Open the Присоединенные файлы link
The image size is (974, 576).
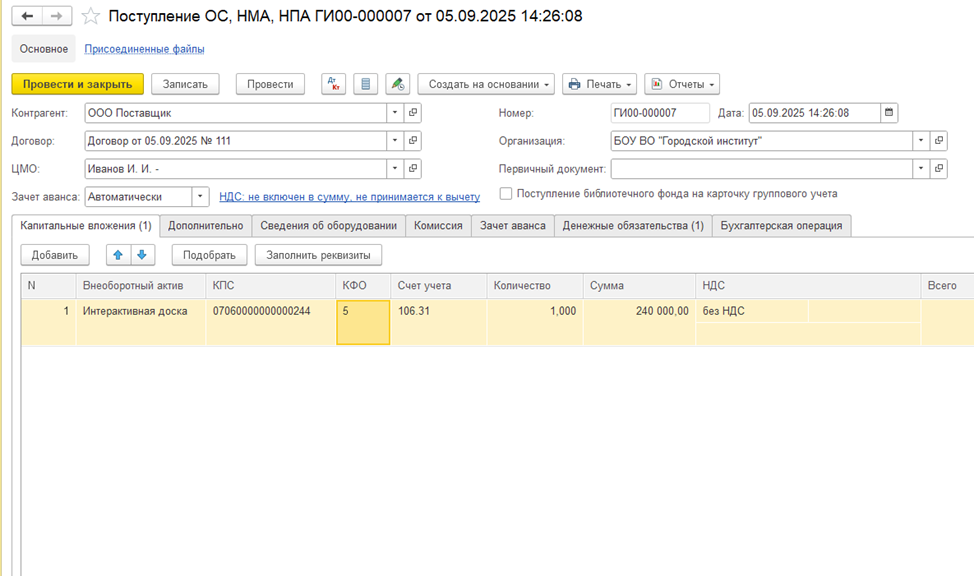pyautogui.click(x=144, y=48)
